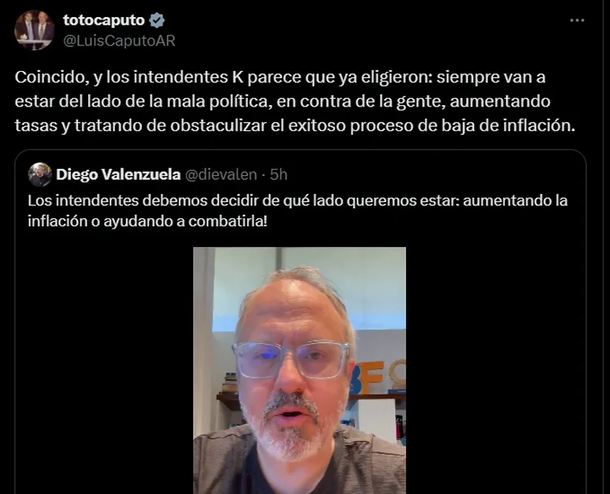
Task: Click Diego Valenzuela's small avatar
Action: (40, 175)
